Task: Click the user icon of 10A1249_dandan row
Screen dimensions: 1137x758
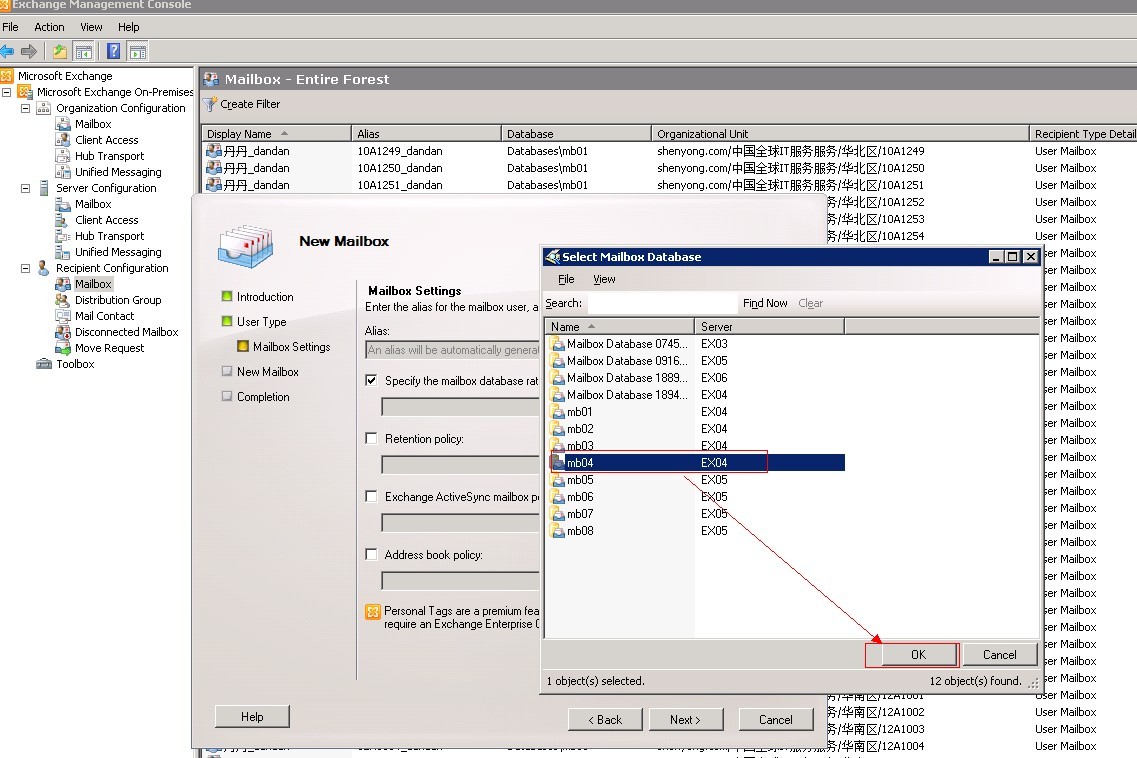Action: (213, 151)
